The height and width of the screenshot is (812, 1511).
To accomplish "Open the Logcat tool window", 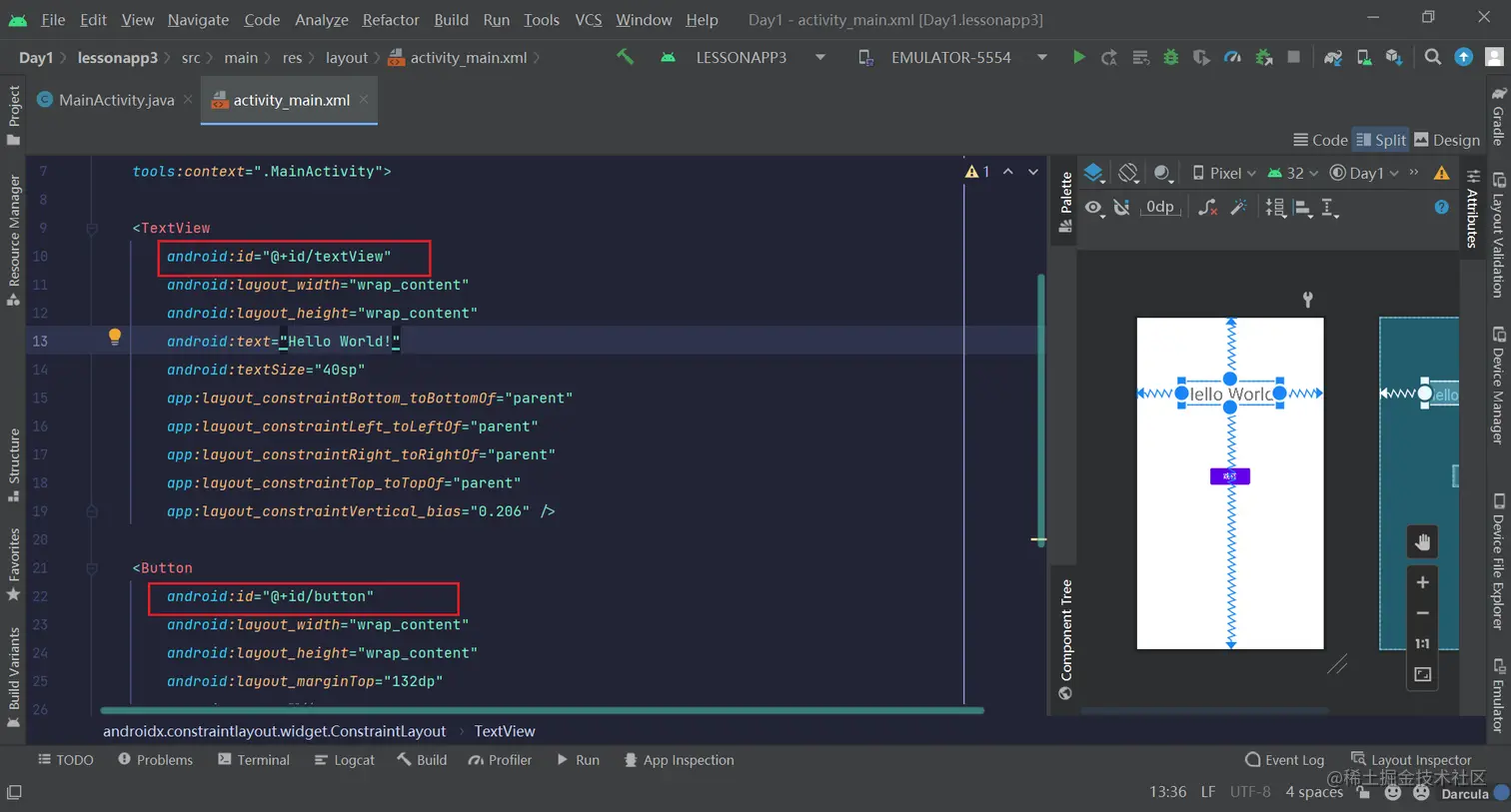I will tap(344, 760).
